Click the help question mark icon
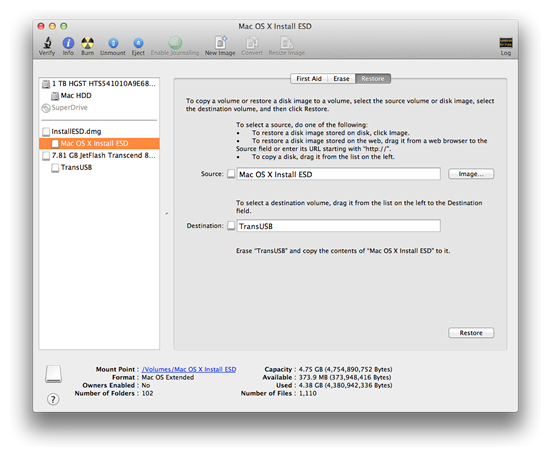 coord(53,399)
